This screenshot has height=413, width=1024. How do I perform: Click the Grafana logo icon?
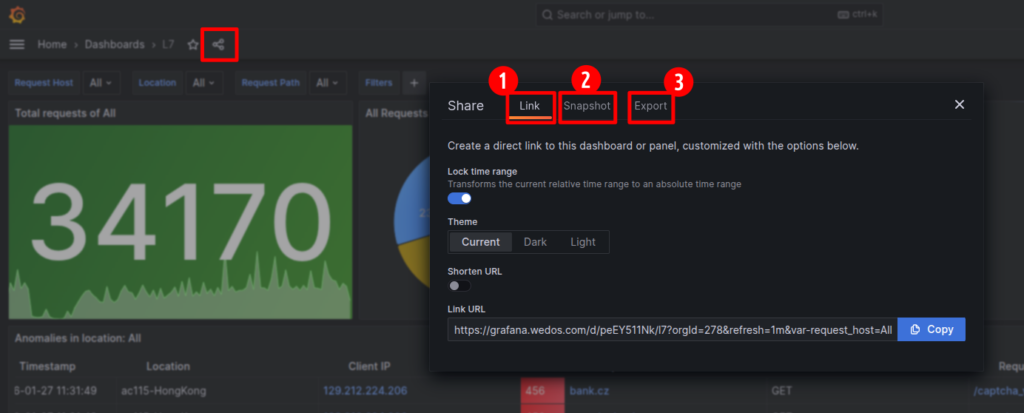pyautogui.click(x=18, y=14)
